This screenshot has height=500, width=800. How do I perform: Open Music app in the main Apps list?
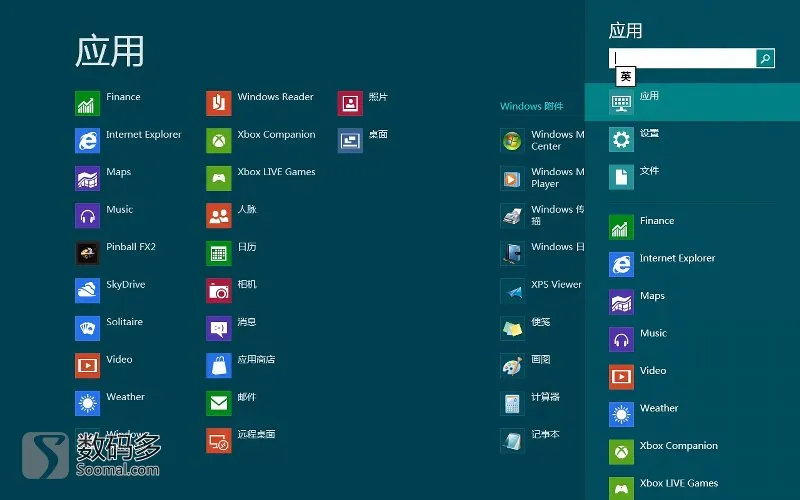[x=104, y=215]
